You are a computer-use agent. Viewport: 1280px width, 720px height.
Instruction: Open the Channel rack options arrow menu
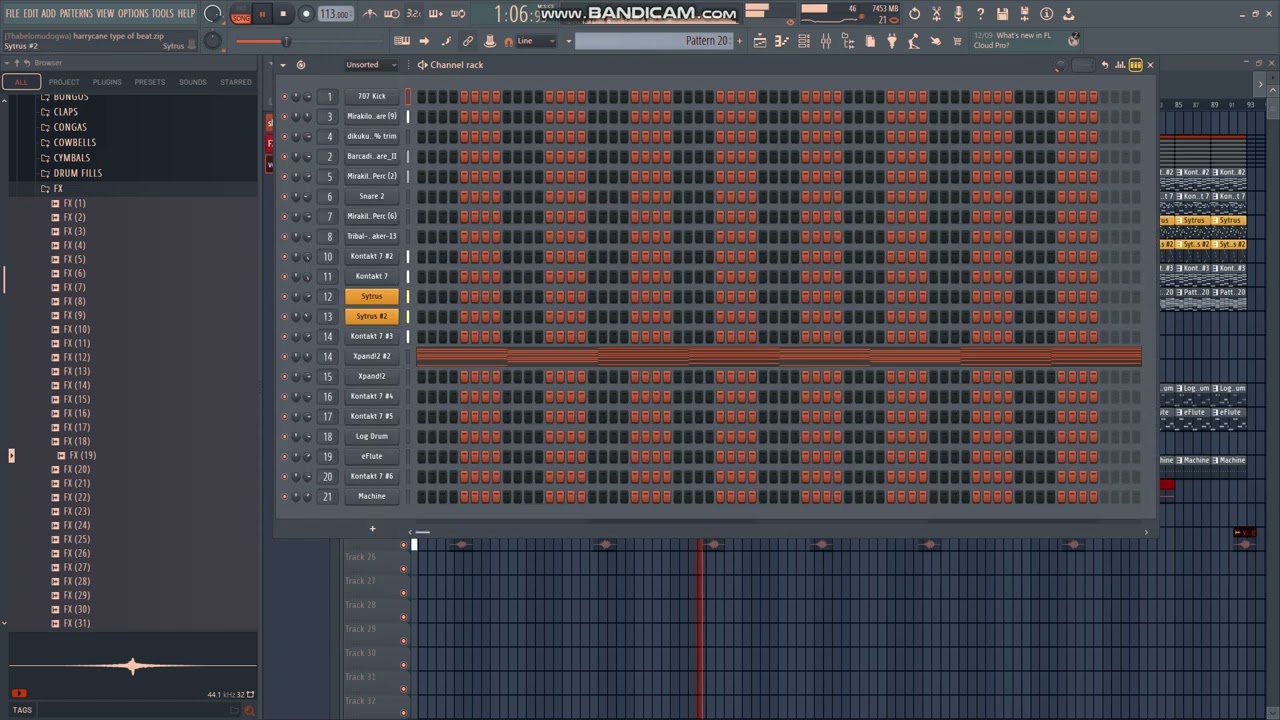pyautogui.click(x=283, y=65)
